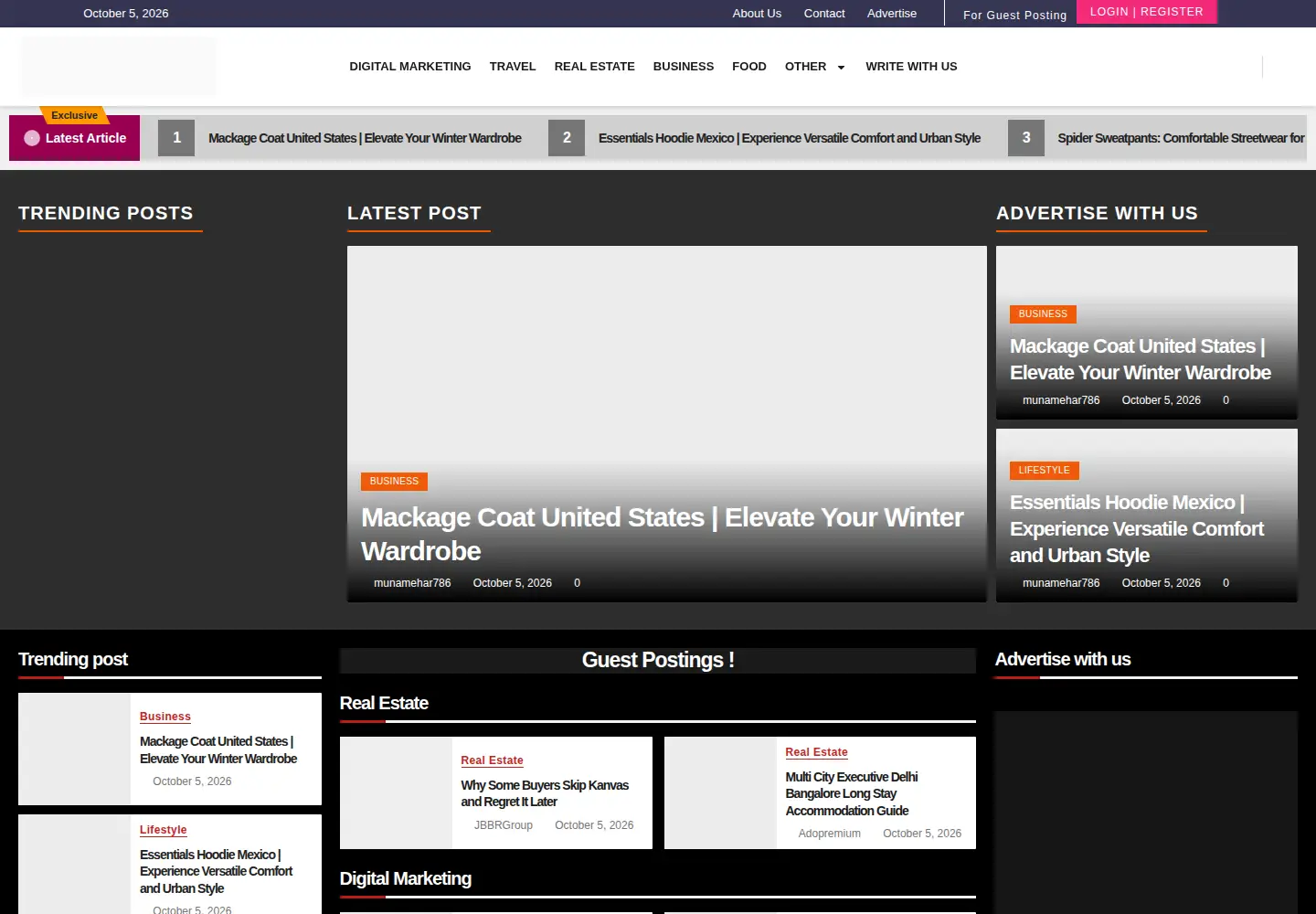Expand the OTHER menu dropdown arrow
1316x914 pixels.
[x=841, y=67]
